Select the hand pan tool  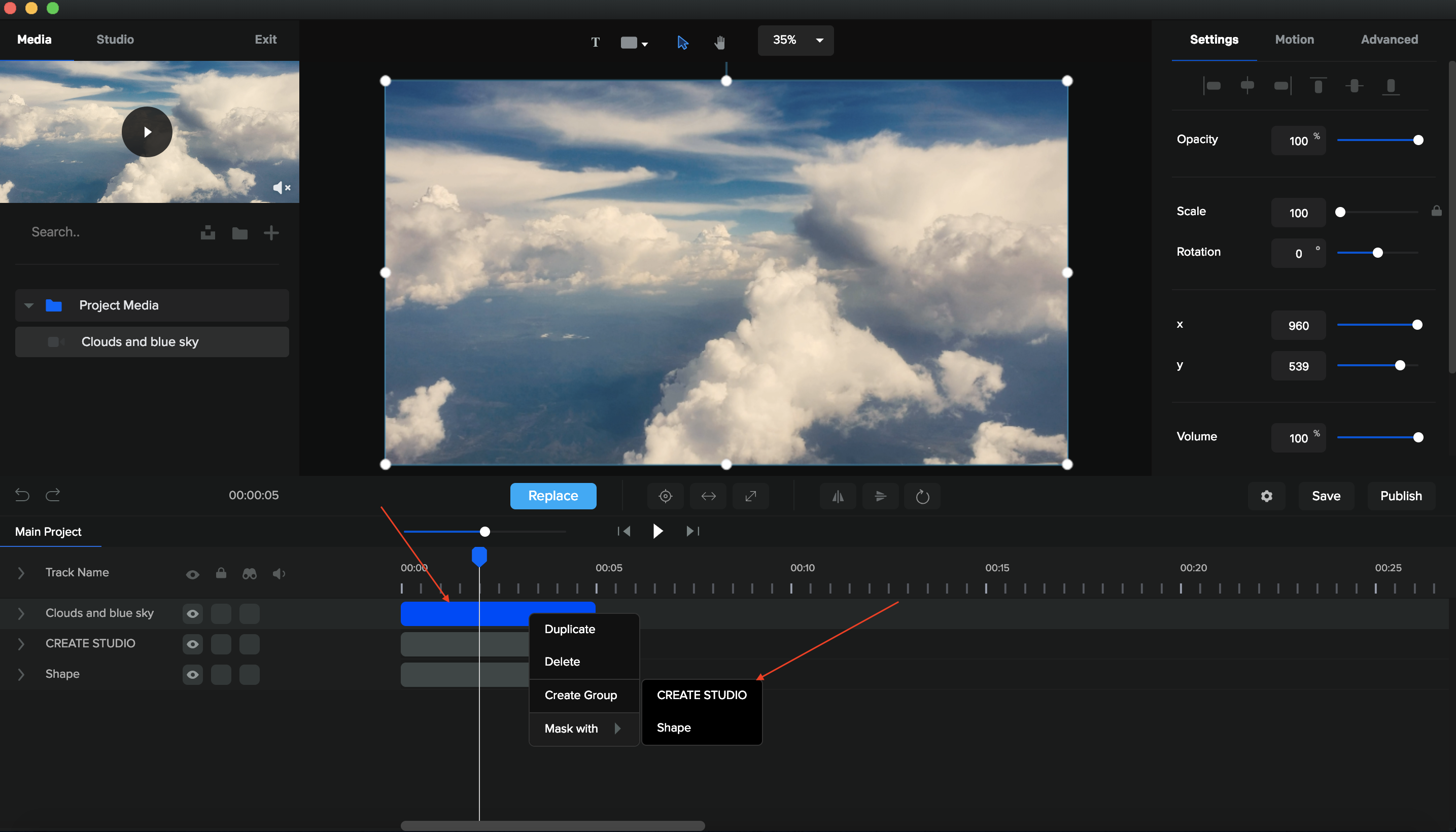click(719, 42)
